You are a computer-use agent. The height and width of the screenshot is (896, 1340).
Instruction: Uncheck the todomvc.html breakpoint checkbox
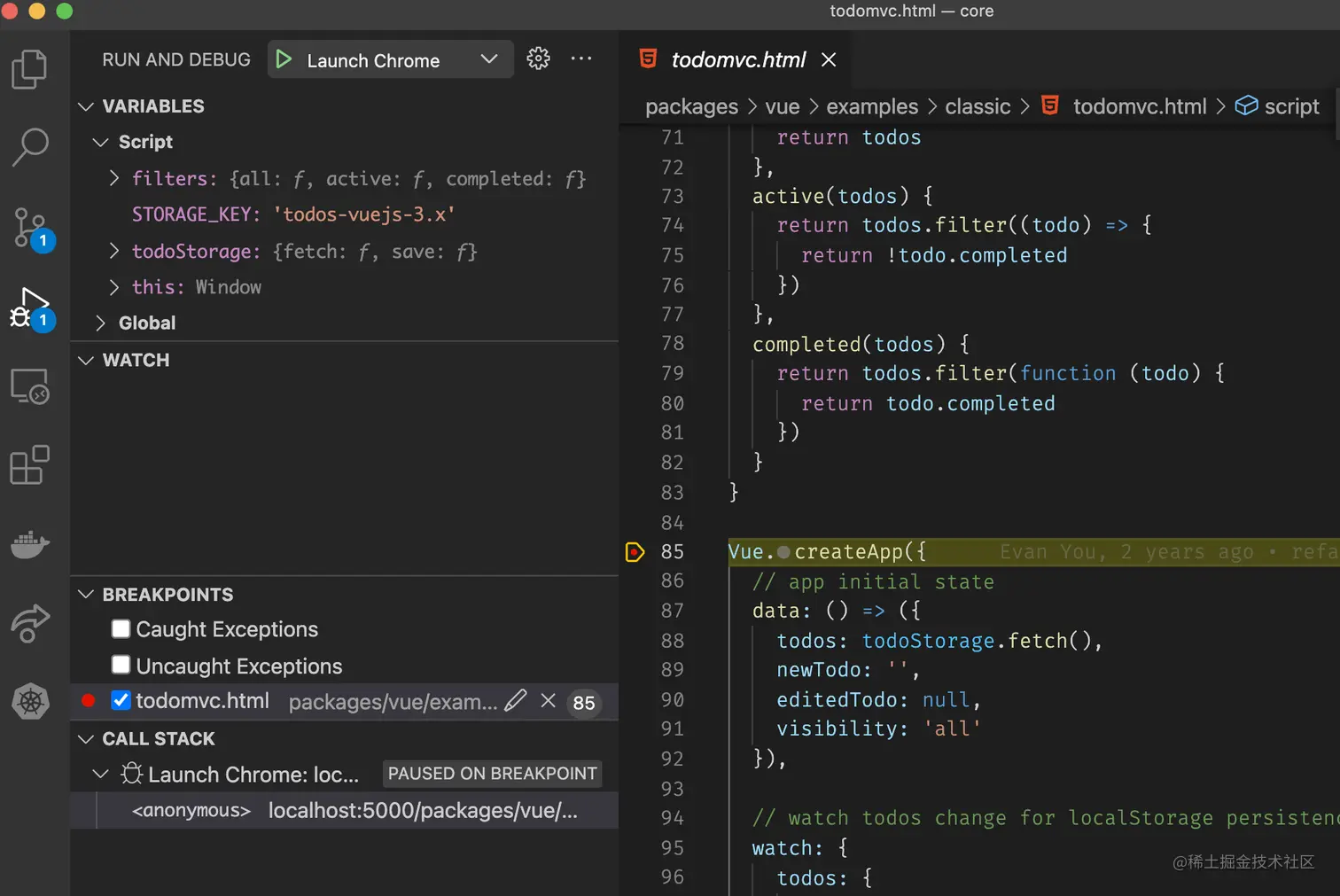(121, 701)
